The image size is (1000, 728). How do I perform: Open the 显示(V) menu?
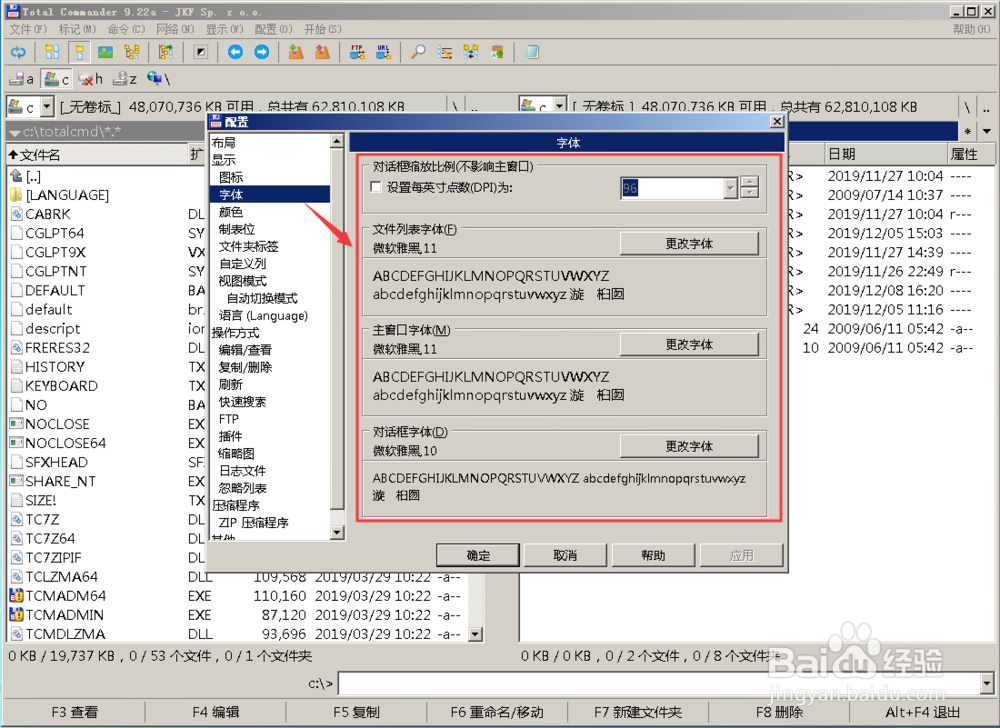224,29
